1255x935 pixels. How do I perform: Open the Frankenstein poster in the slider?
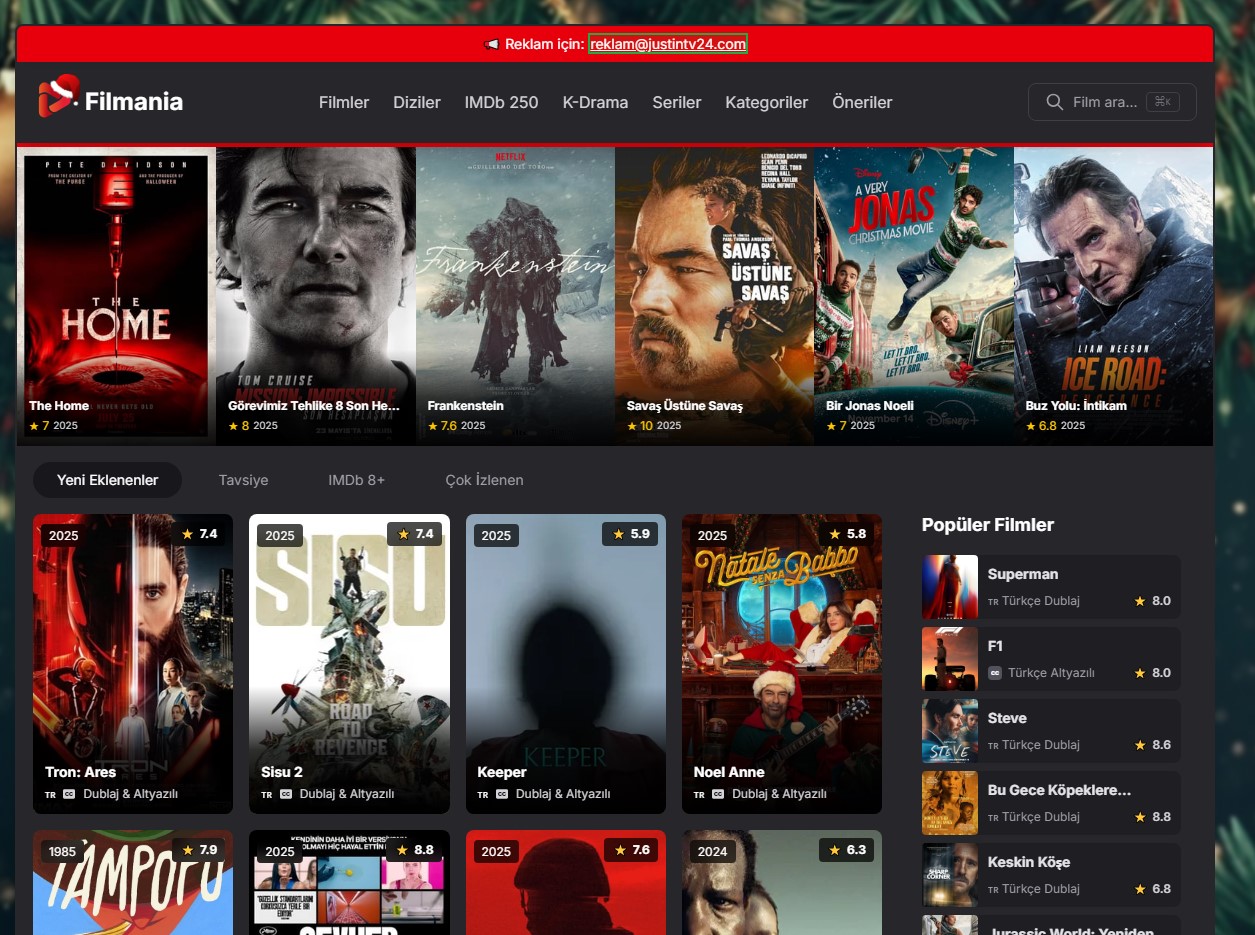point(515,295)
